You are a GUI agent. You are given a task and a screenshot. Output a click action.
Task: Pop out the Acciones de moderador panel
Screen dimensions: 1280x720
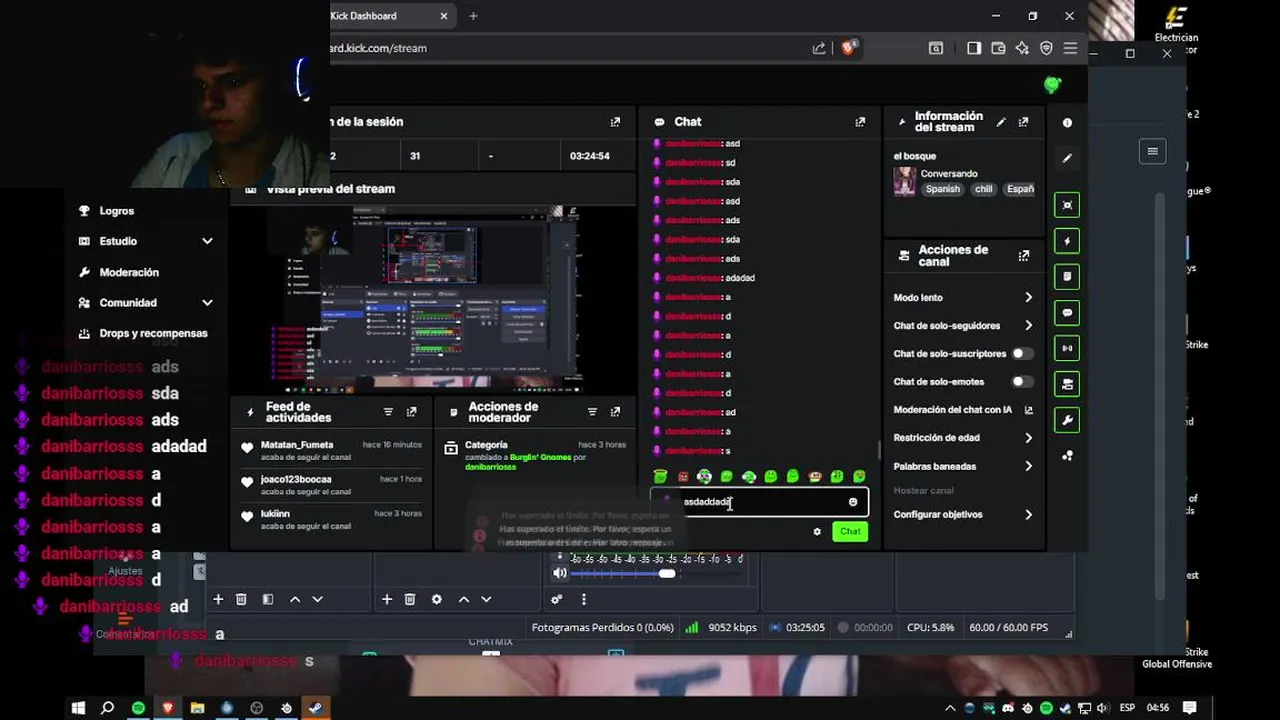point(615,412)
